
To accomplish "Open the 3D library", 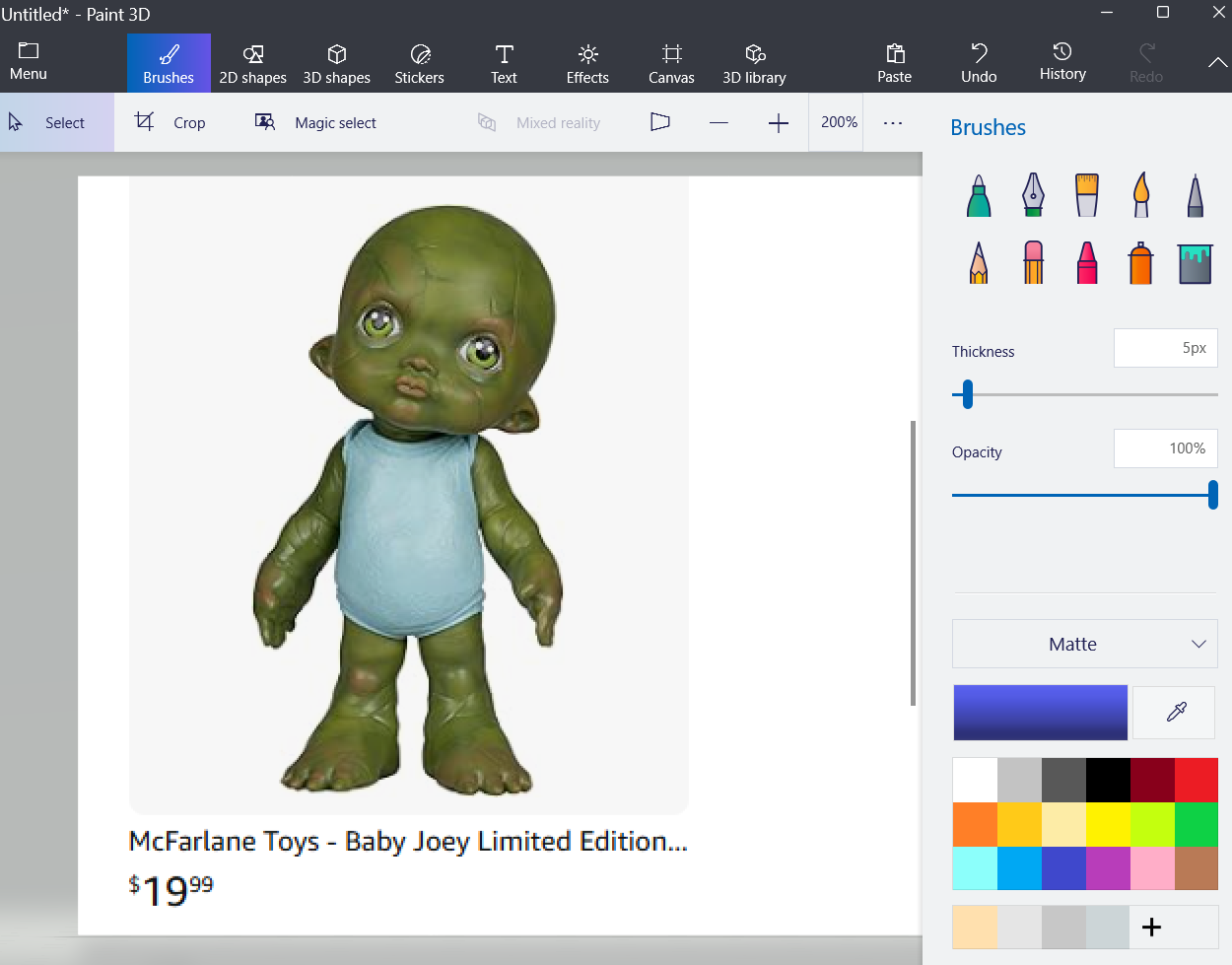I will [755, 63].
